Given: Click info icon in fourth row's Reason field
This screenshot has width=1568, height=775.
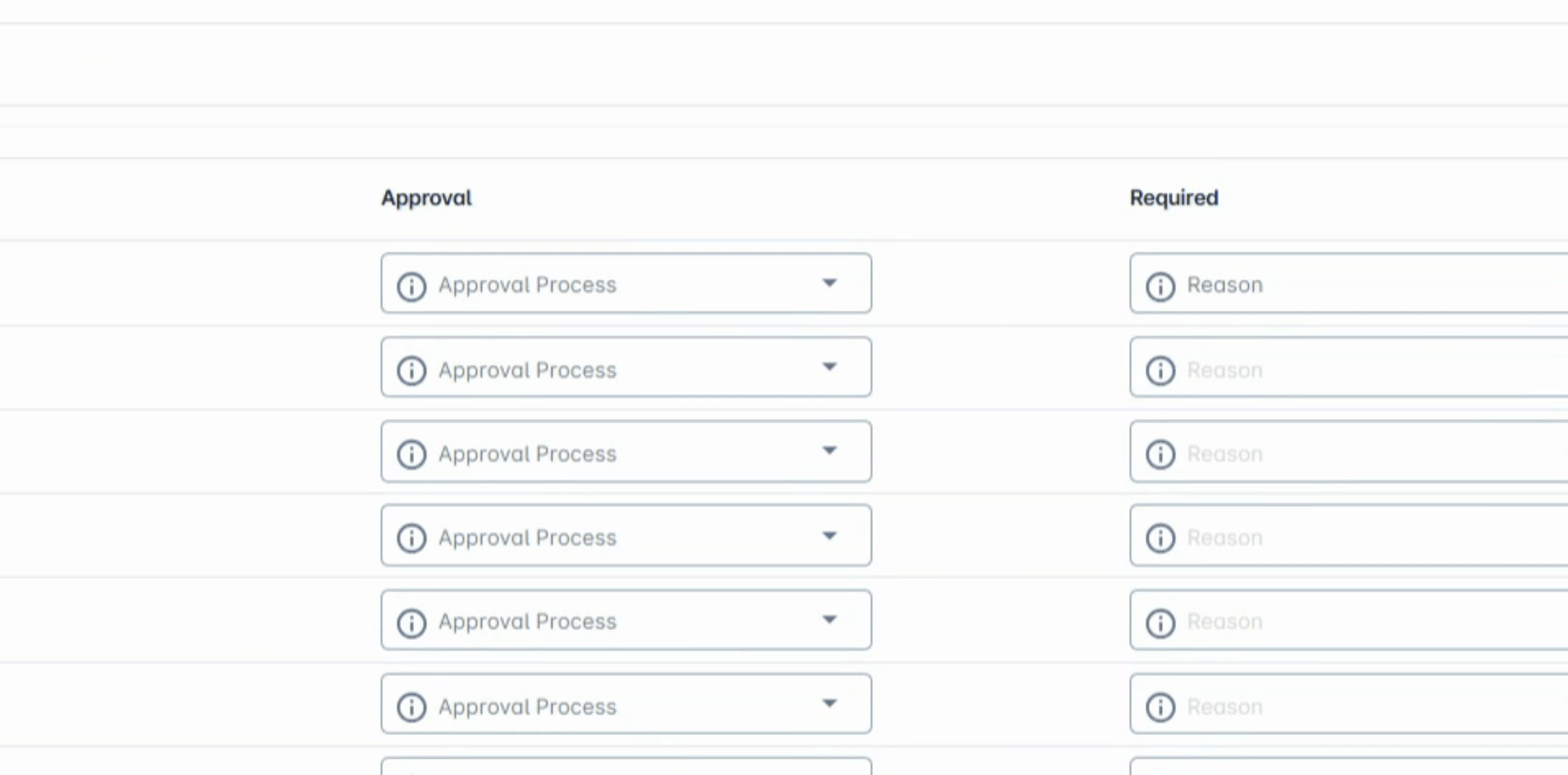Looking at the screenshot, I should point(1160,538).
